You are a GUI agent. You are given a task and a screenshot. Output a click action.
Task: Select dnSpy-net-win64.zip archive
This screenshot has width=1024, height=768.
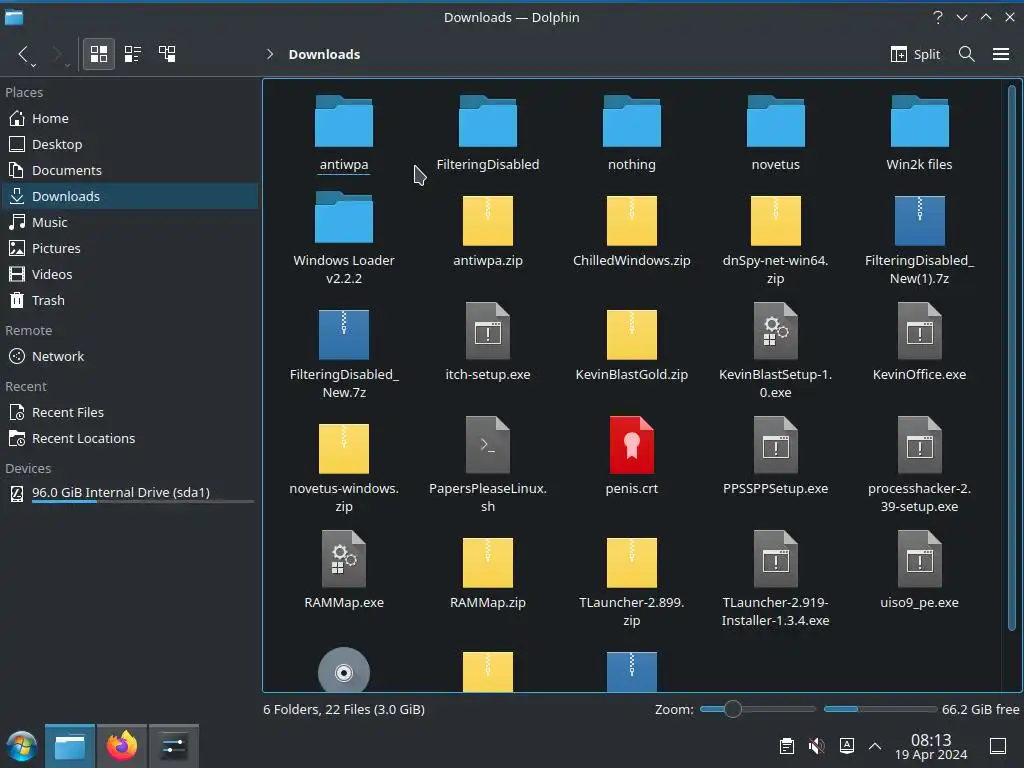(776, 238)
